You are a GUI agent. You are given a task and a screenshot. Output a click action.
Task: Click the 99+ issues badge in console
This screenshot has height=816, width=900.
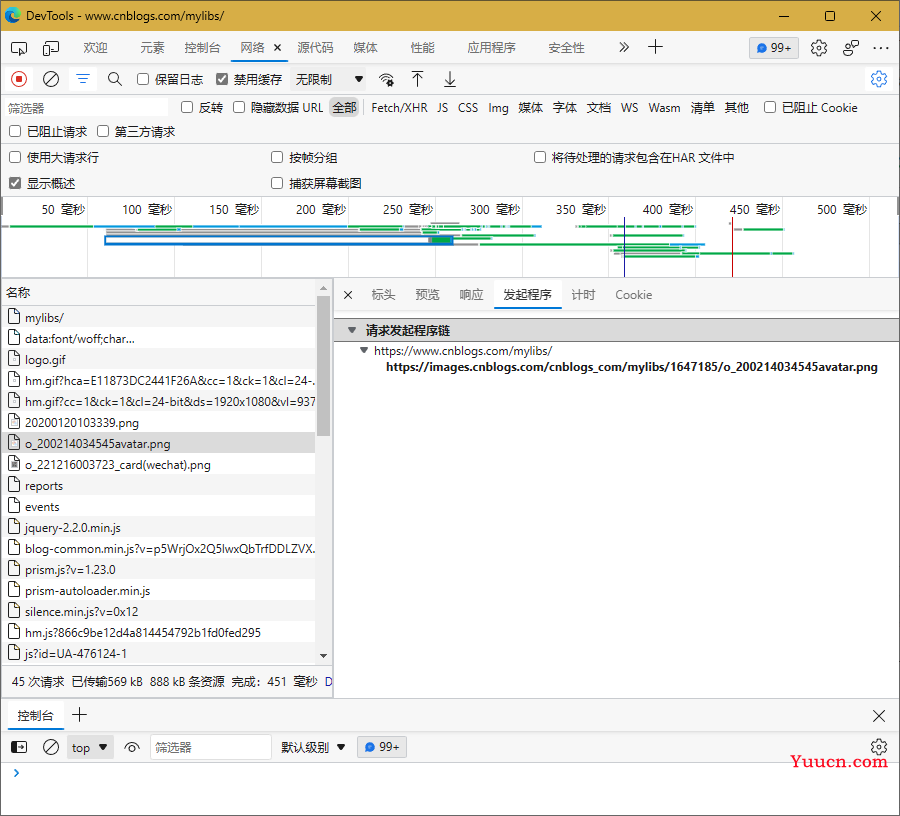click(x=382, y=747)
